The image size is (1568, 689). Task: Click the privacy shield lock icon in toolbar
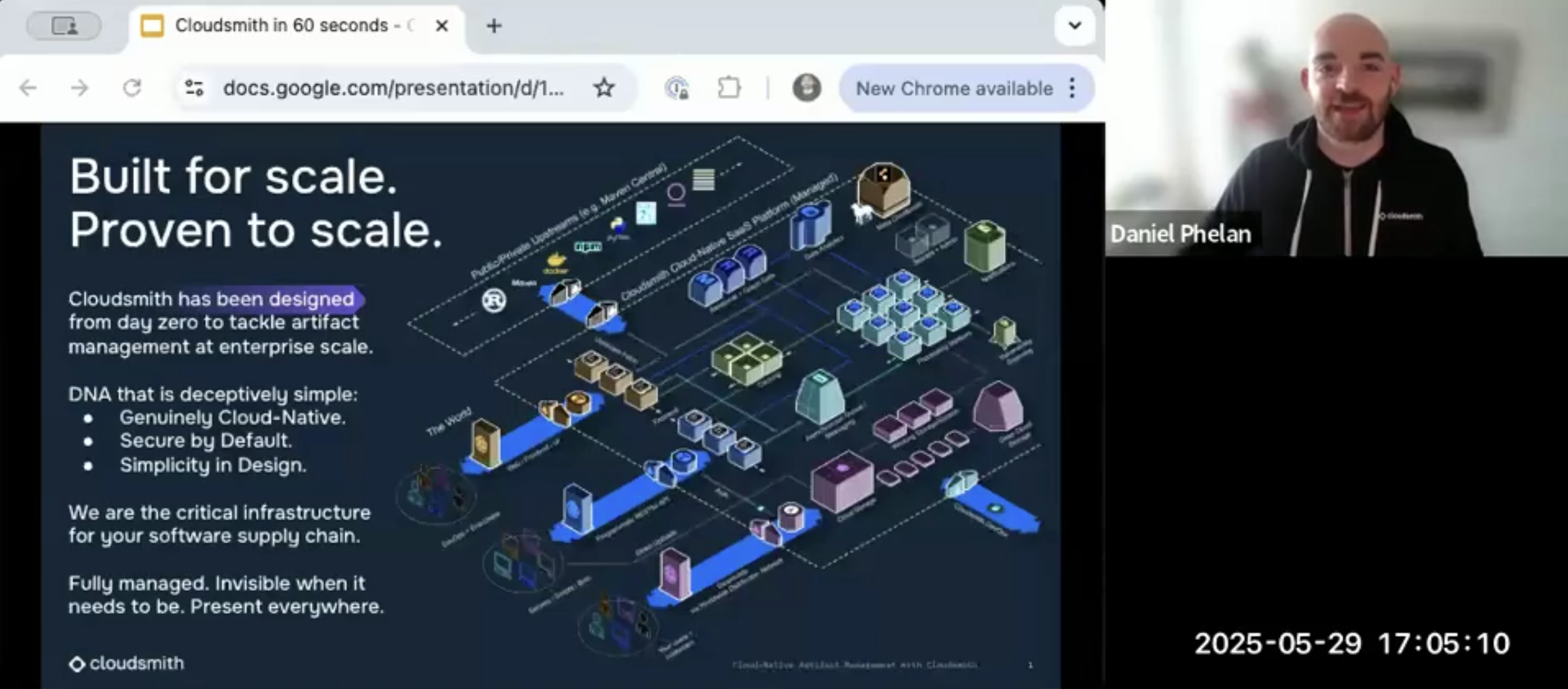(677, 88)
